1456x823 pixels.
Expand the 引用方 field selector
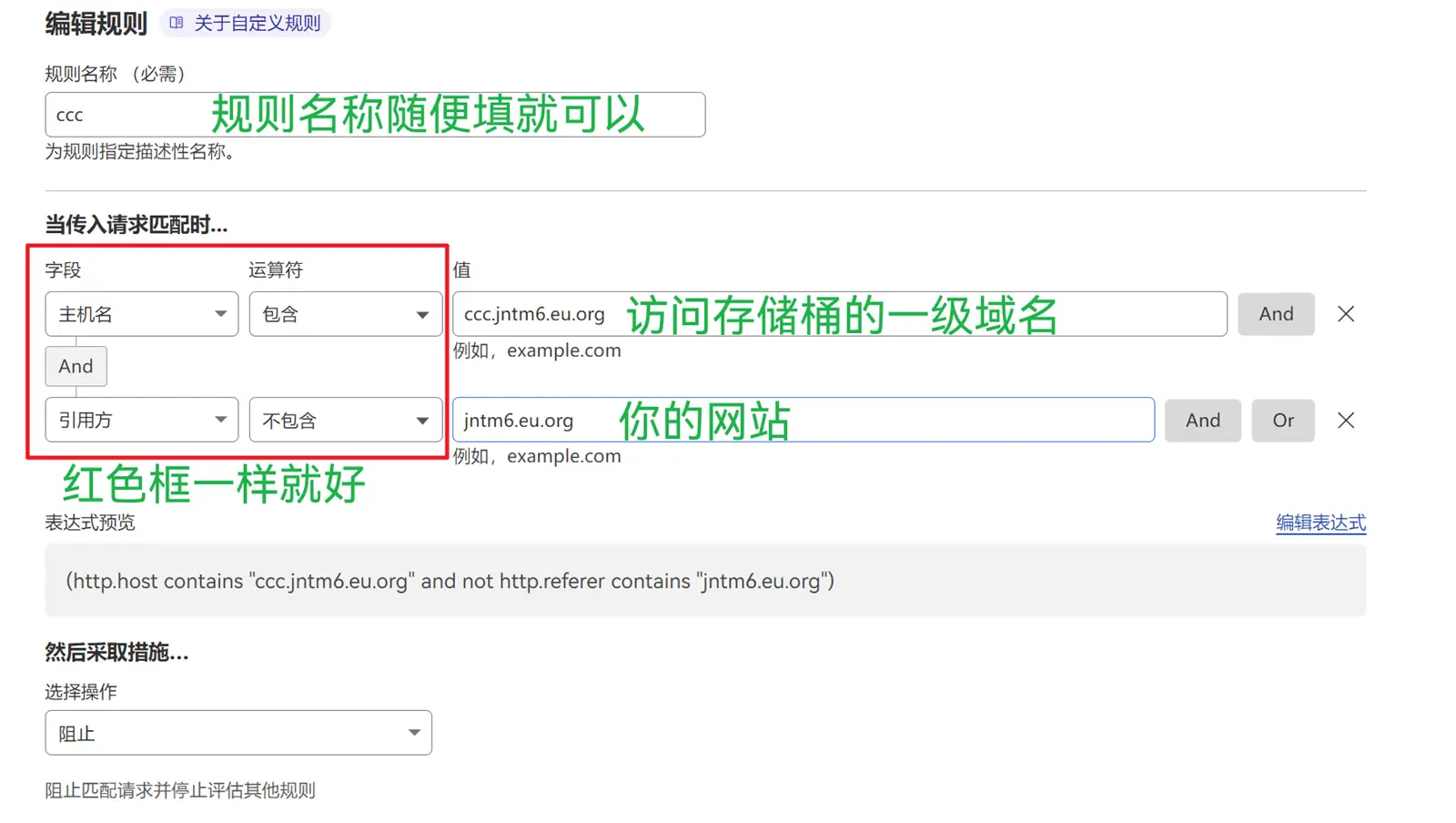pos(141,420)
